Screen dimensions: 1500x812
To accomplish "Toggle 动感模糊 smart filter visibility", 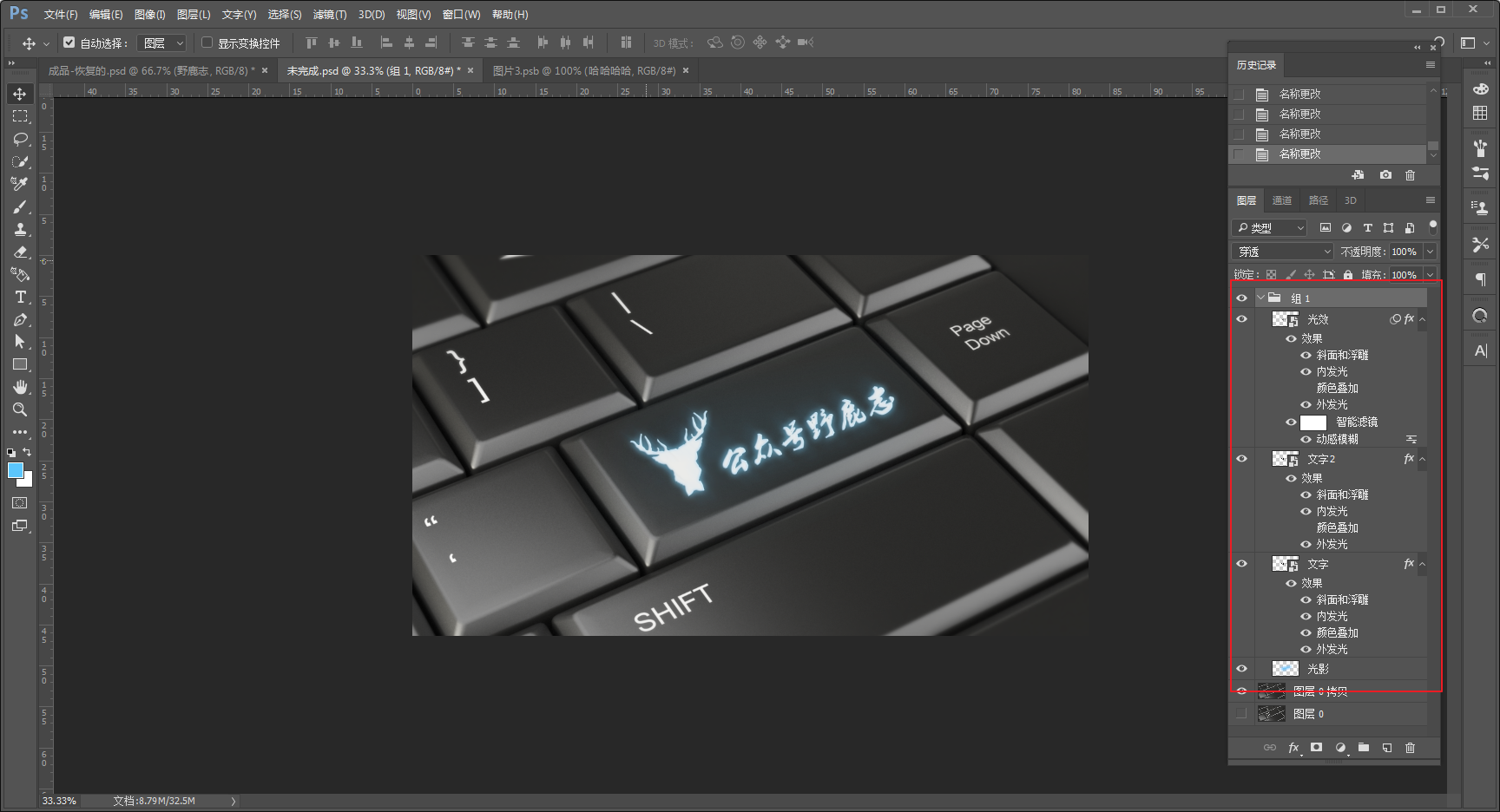I will pyautogui.click(x=1306, y=440).
